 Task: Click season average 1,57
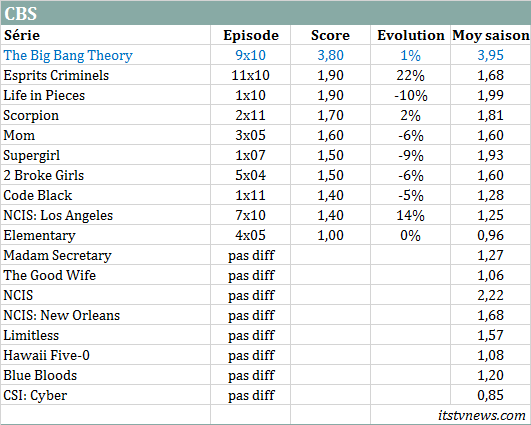tap(491, 335)
